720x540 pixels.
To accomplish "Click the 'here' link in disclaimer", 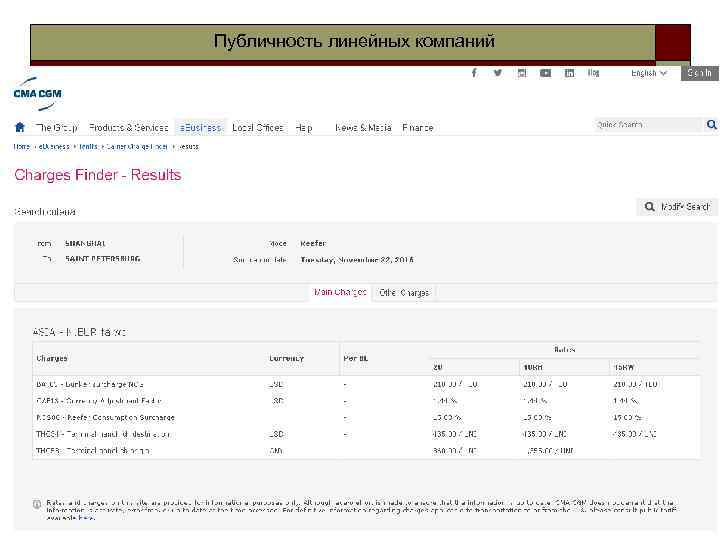I will click(x=86, y=518).
